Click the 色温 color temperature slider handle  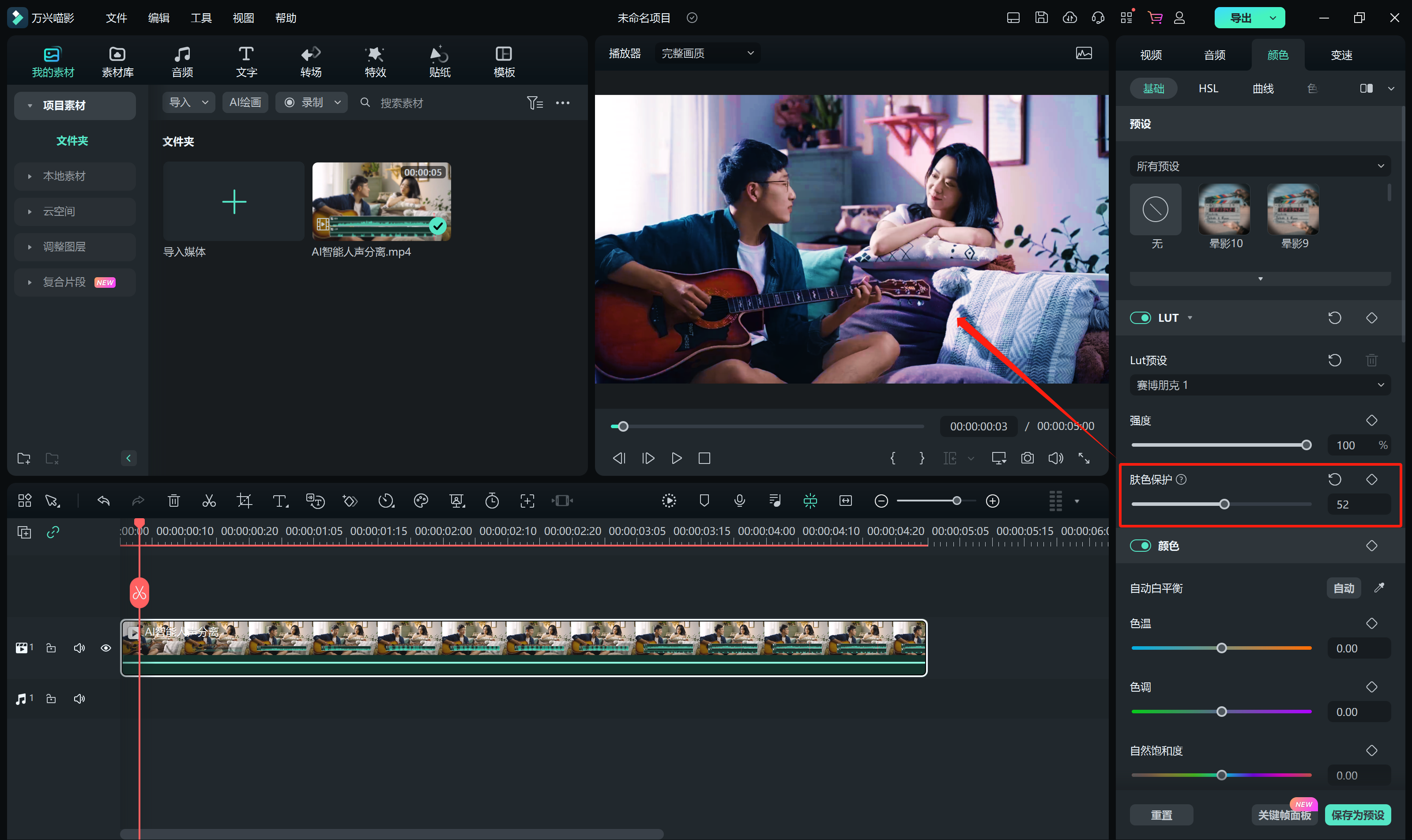(1222, 648)
